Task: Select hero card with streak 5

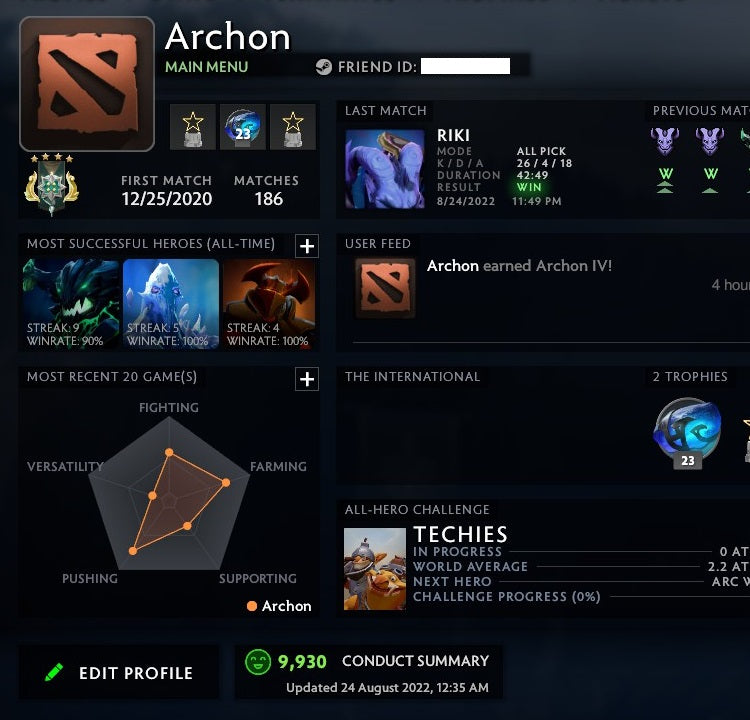Action: click(171, 304)
